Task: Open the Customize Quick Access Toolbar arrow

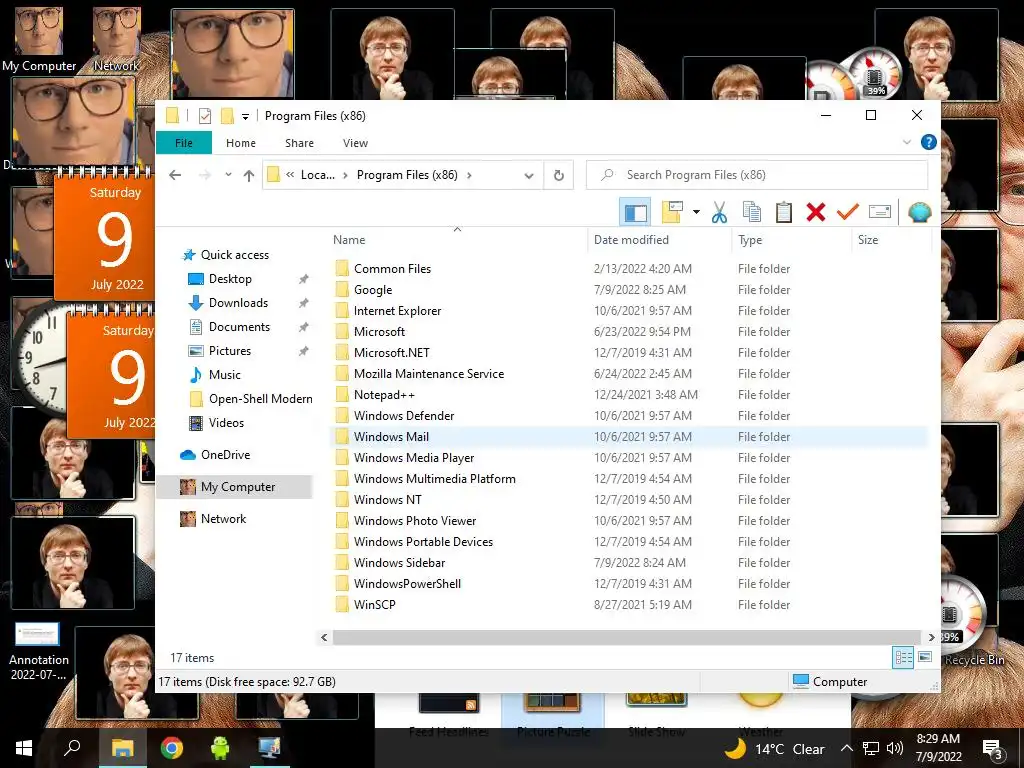Action: point(246,117)
